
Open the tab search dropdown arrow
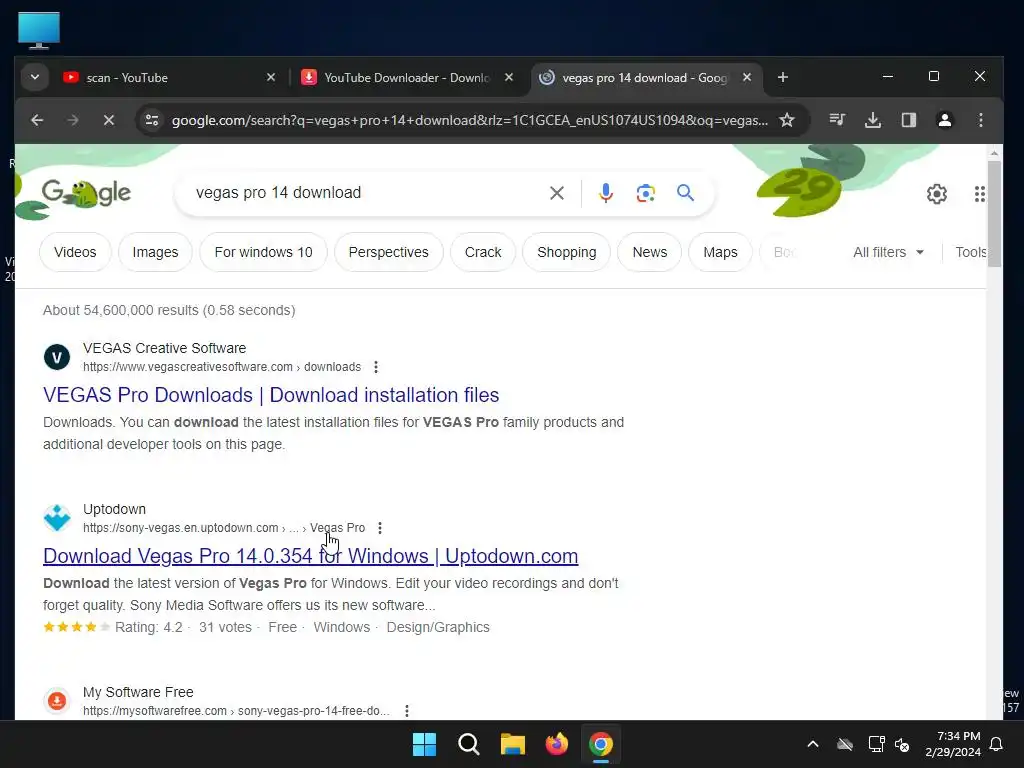[x=35, y=77]
